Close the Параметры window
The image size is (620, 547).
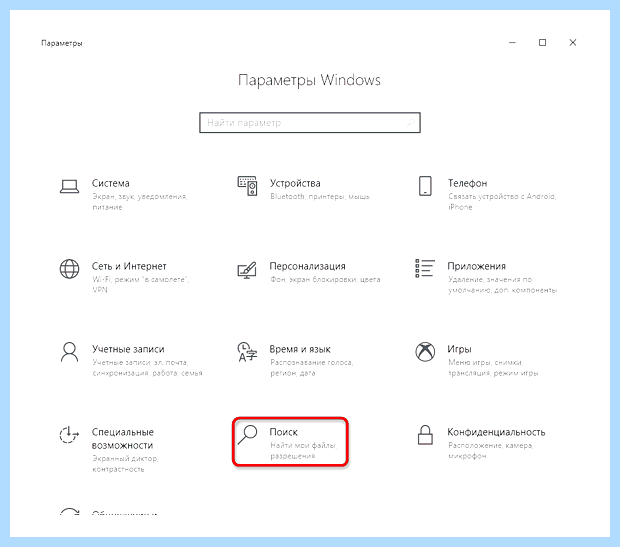click(573, 42)
